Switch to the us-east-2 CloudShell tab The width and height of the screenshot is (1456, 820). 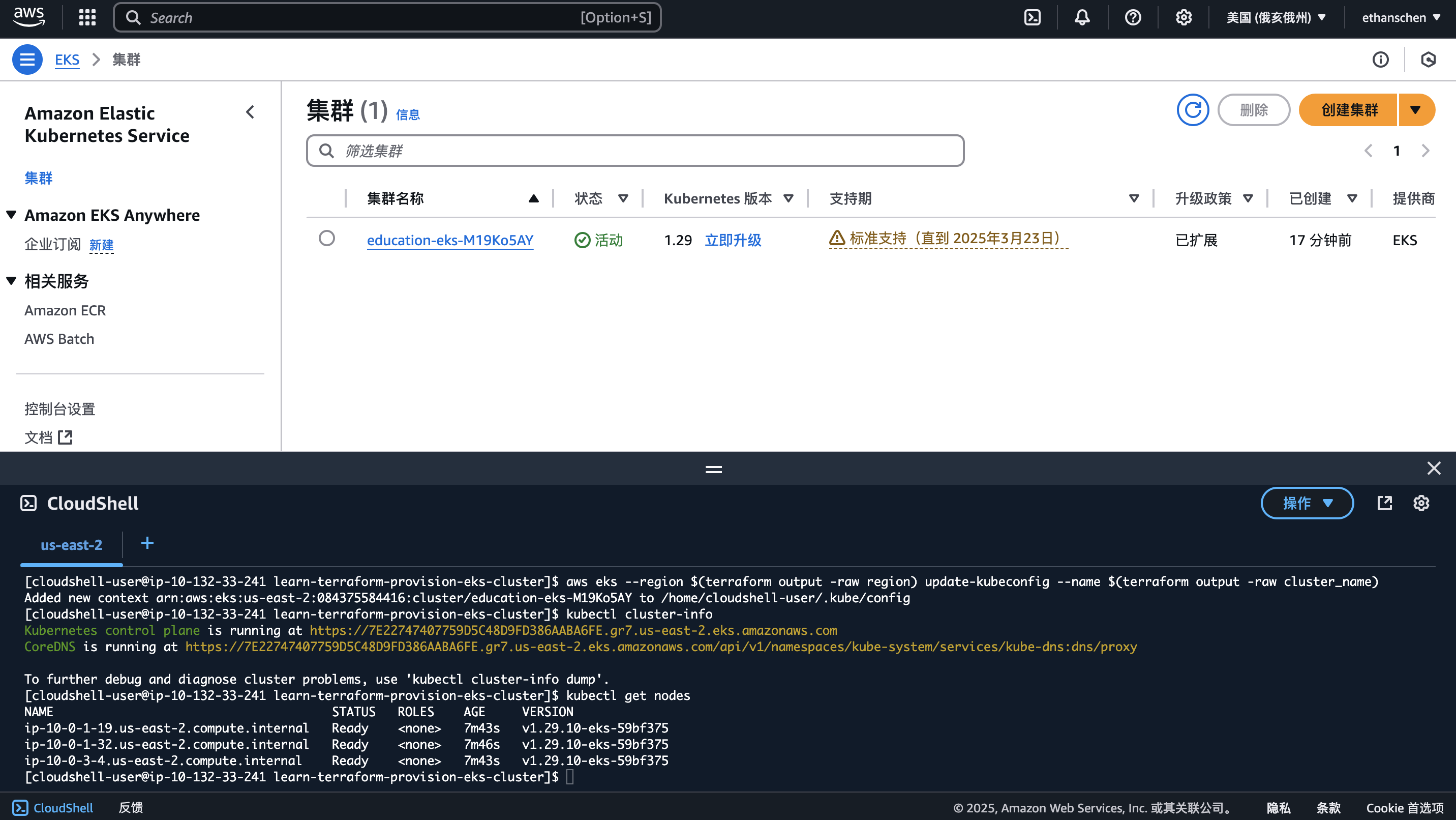tap(71, 545)
